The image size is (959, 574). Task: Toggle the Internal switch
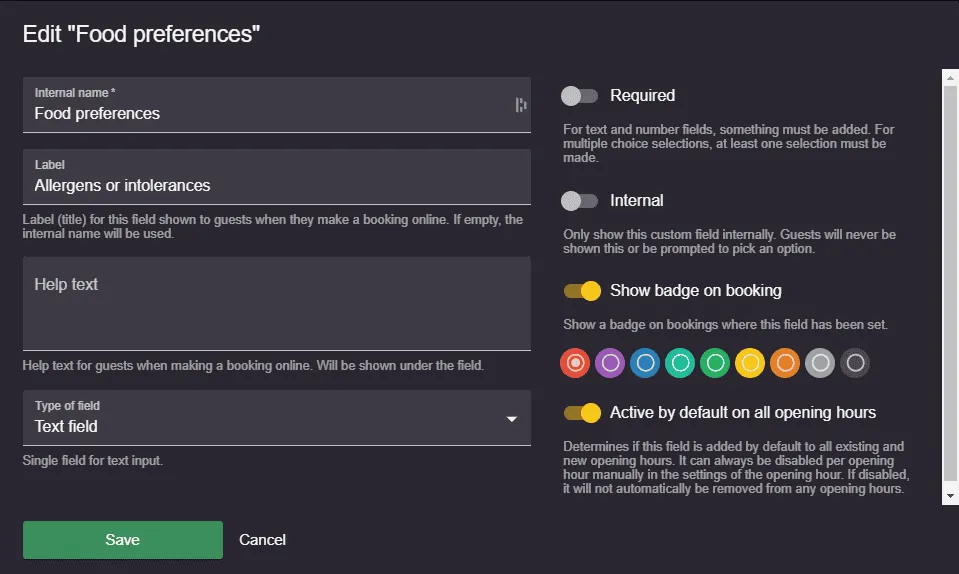[x=579, y=201]
